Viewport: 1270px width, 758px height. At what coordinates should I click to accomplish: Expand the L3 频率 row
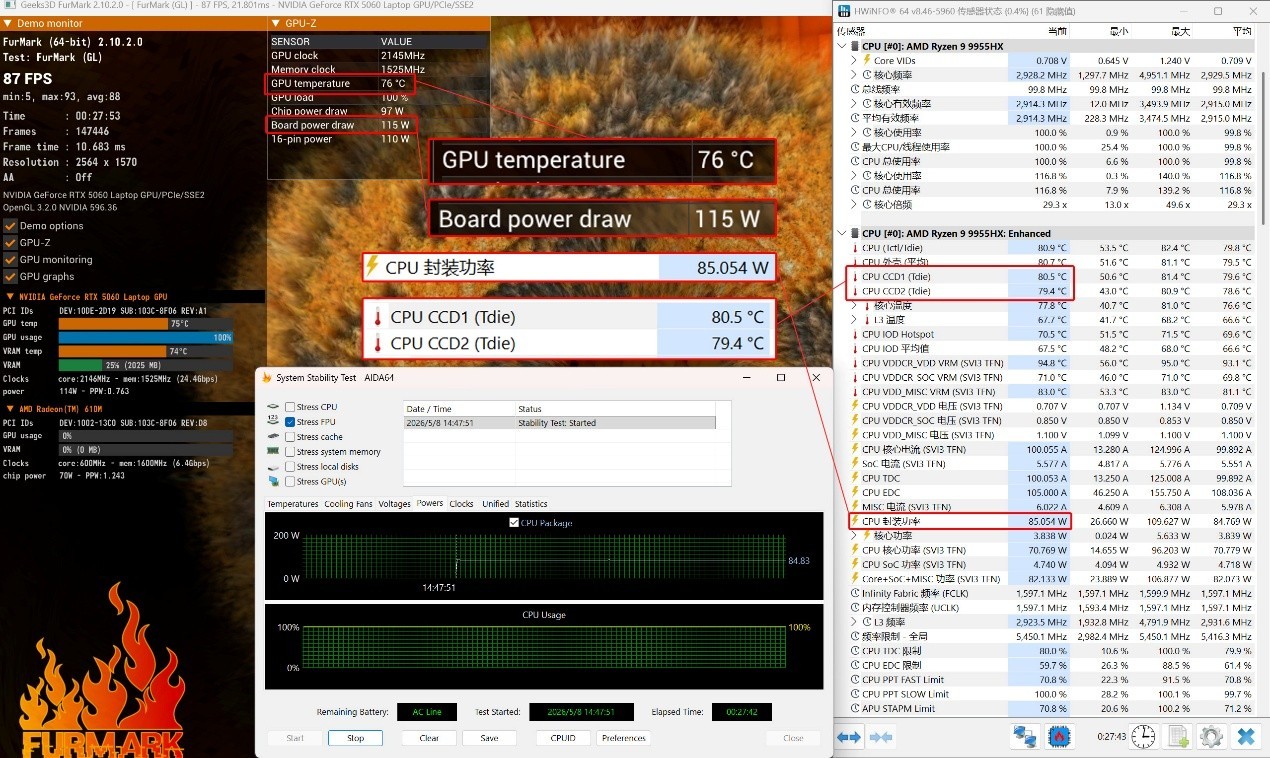pyautogui.click(x=854, y=622)
